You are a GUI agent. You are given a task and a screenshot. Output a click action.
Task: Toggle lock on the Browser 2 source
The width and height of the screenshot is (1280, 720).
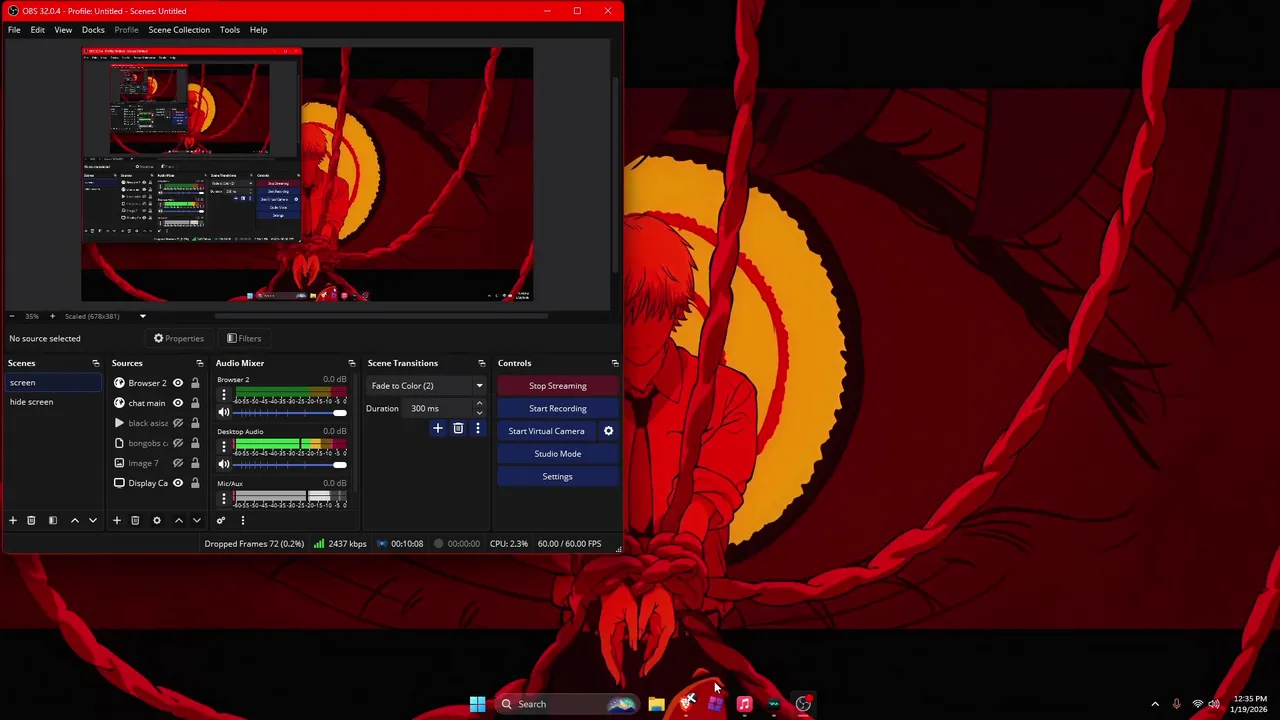point(195,383)
